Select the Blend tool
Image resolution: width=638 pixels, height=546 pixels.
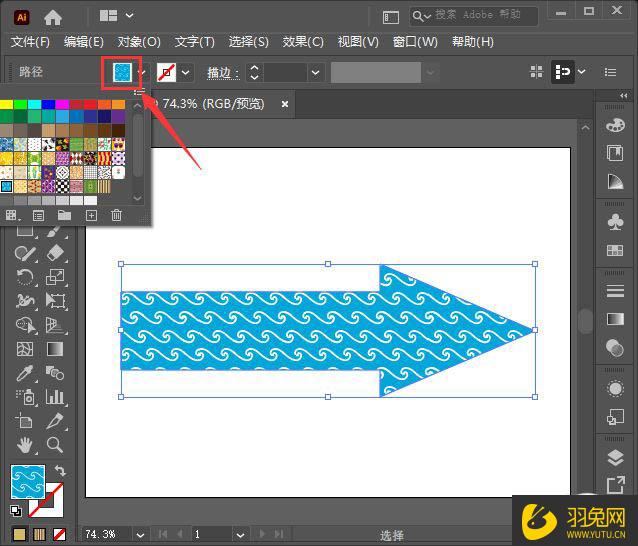tap(55, 372)
